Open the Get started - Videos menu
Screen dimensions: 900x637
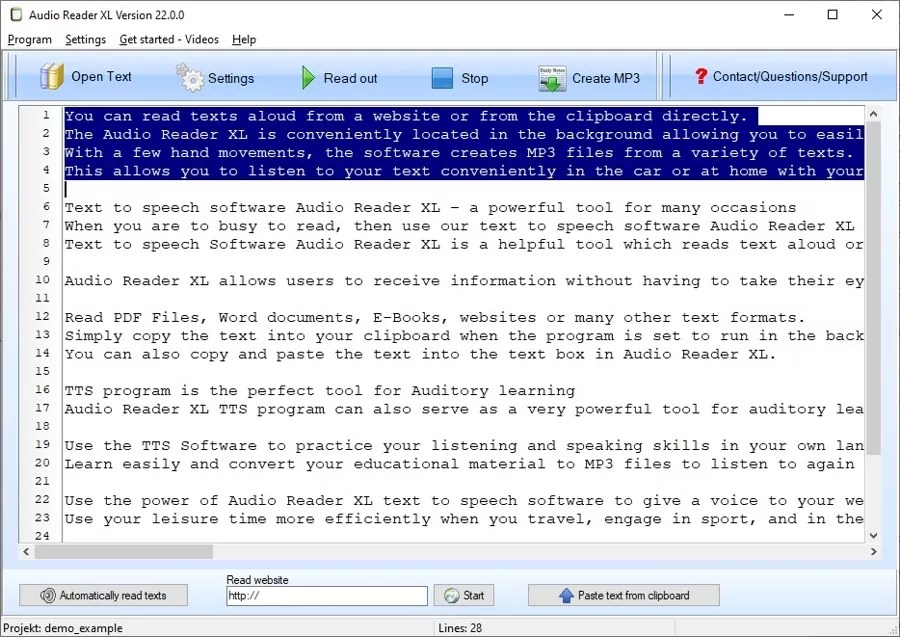(169, 40)
